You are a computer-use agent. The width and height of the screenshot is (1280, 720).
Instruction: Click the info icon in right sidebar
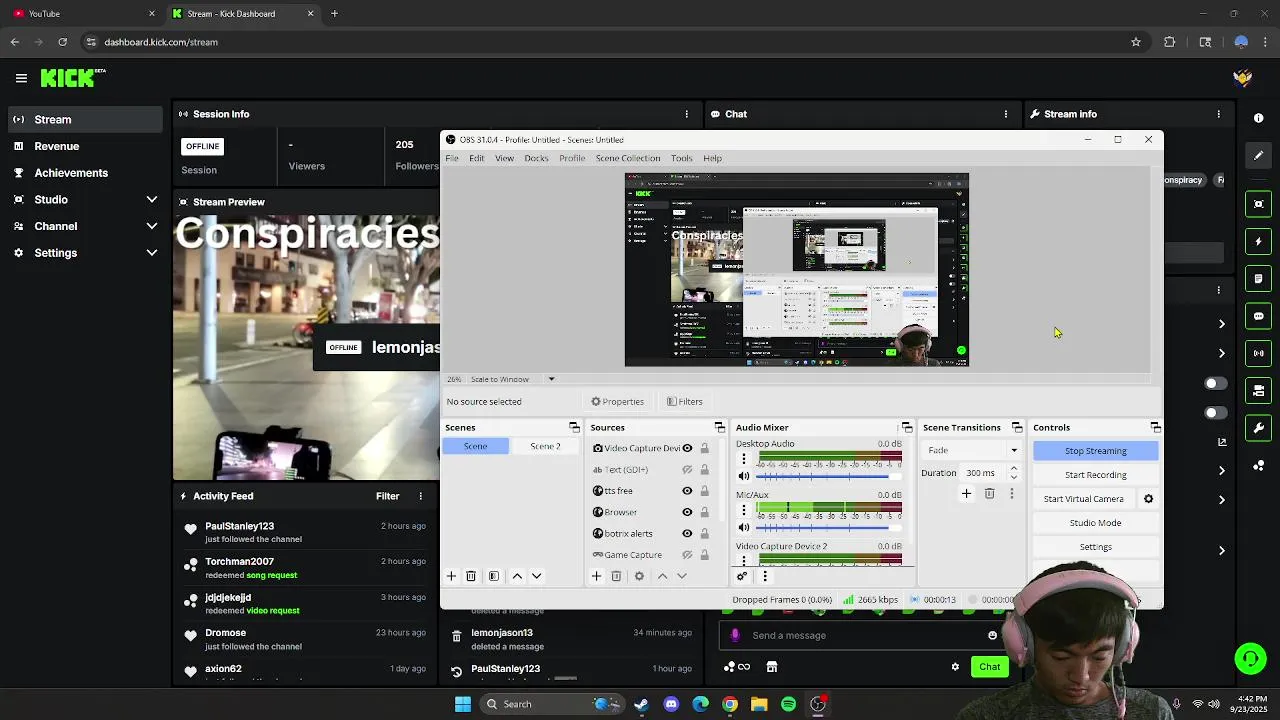[x=1258, y=118]
